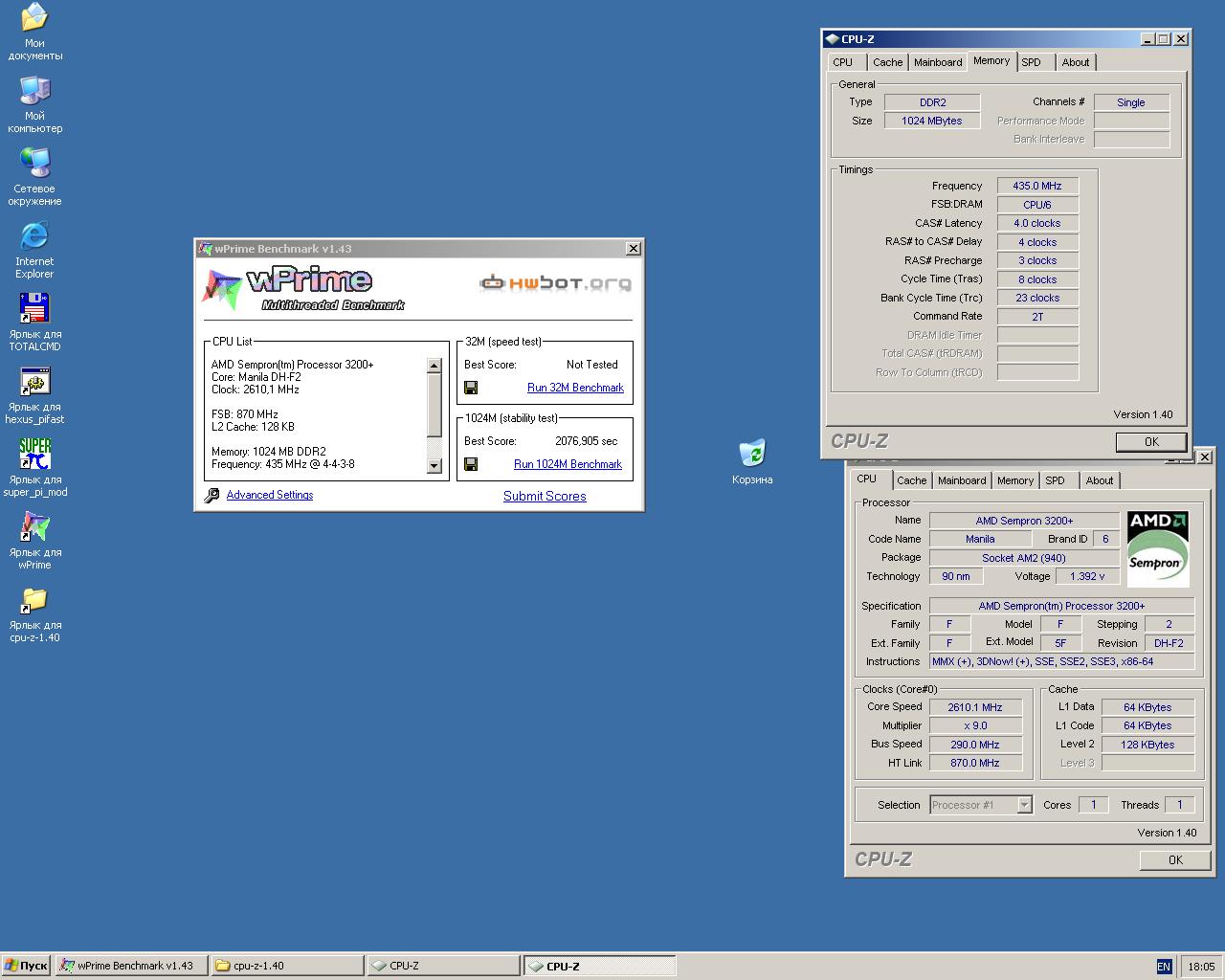
Task: Run 1024M Benchmark link
Action: 568,464
